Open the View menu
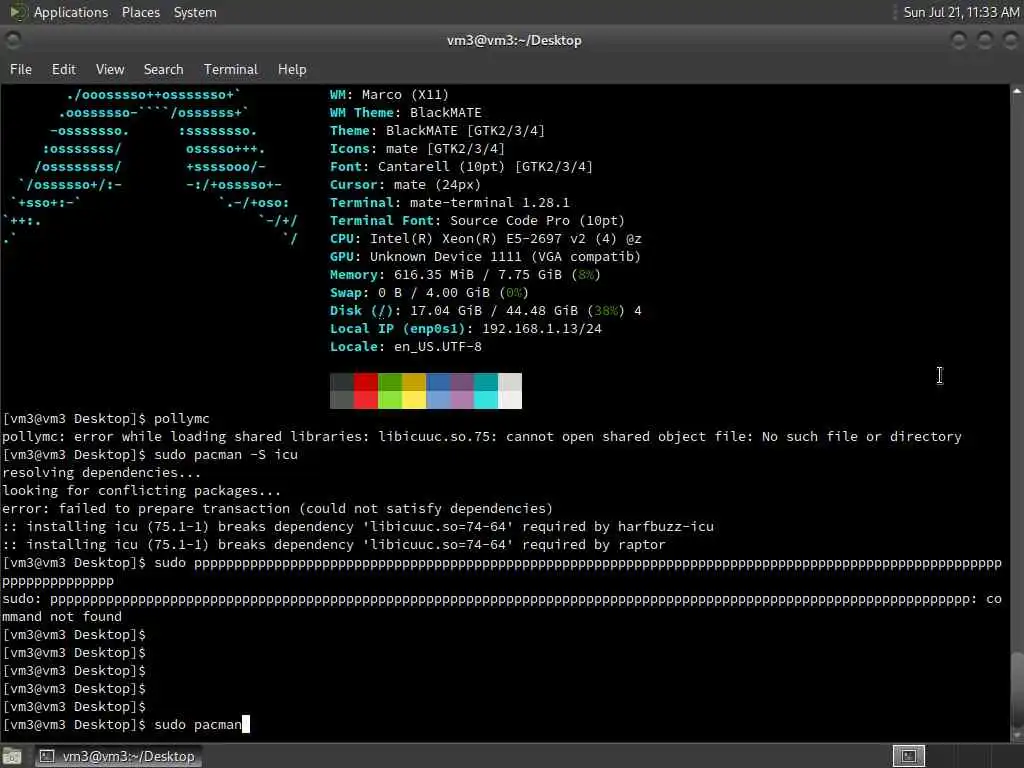1024x768 pixels. click(x=110, y=69)
